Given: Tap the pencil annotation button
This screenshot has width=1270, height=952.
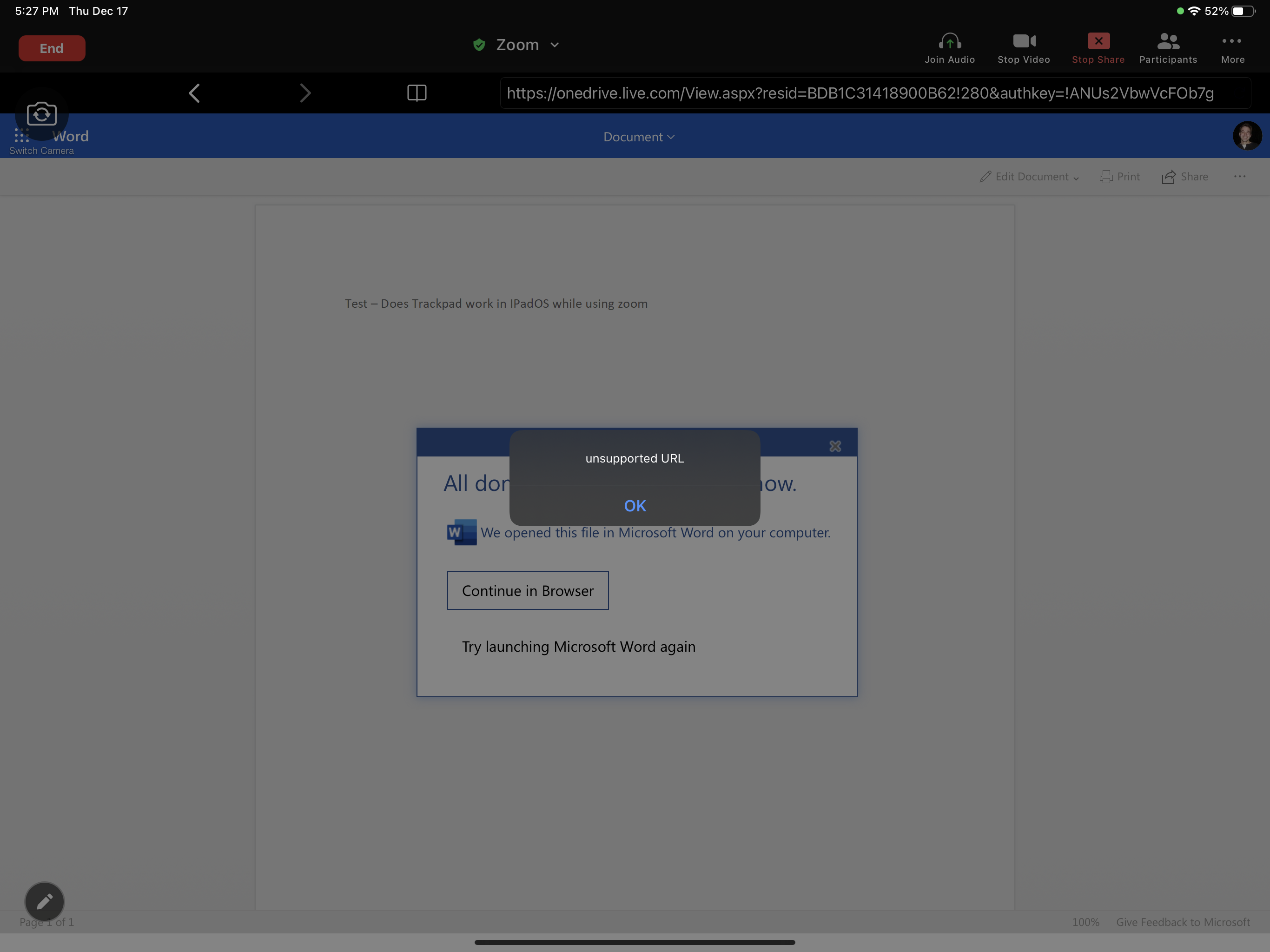Looking at the screenshot, I should click(44, 901).
